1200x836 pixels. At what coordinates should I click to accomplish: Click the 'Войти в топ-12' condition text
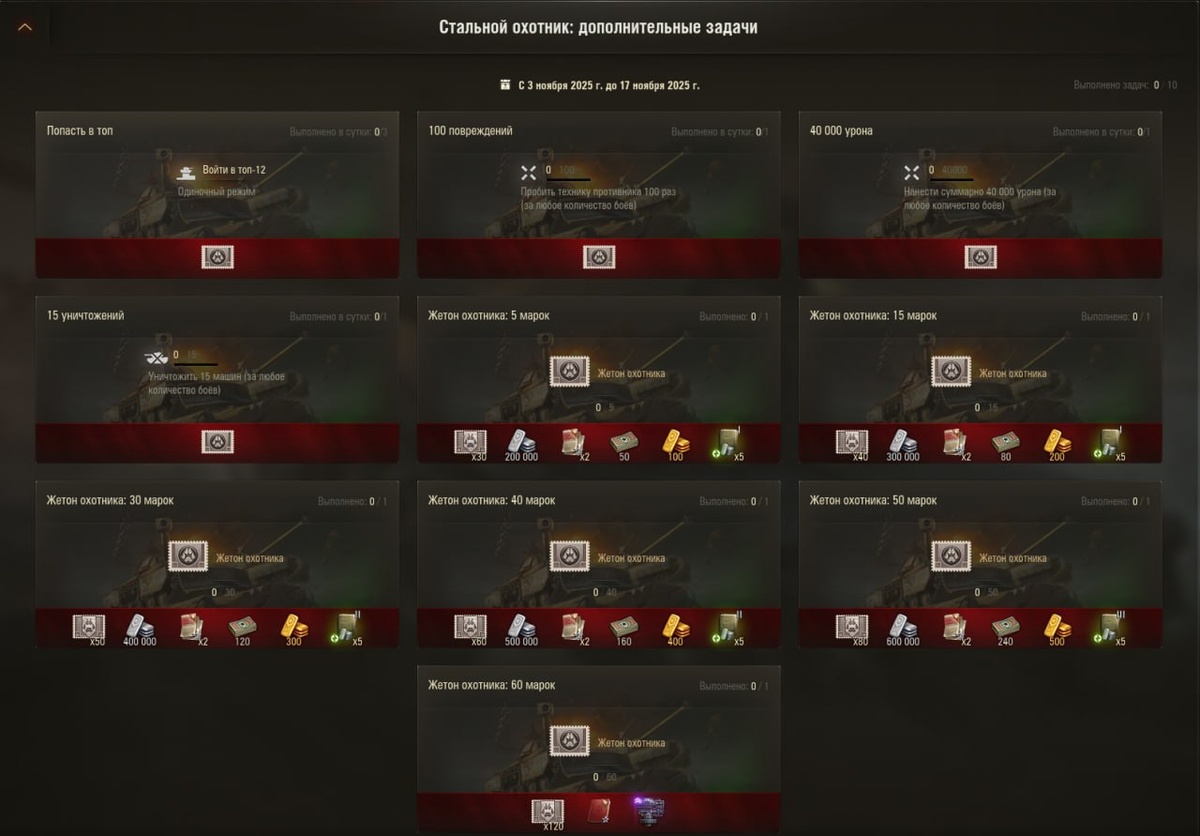[234, 170]
